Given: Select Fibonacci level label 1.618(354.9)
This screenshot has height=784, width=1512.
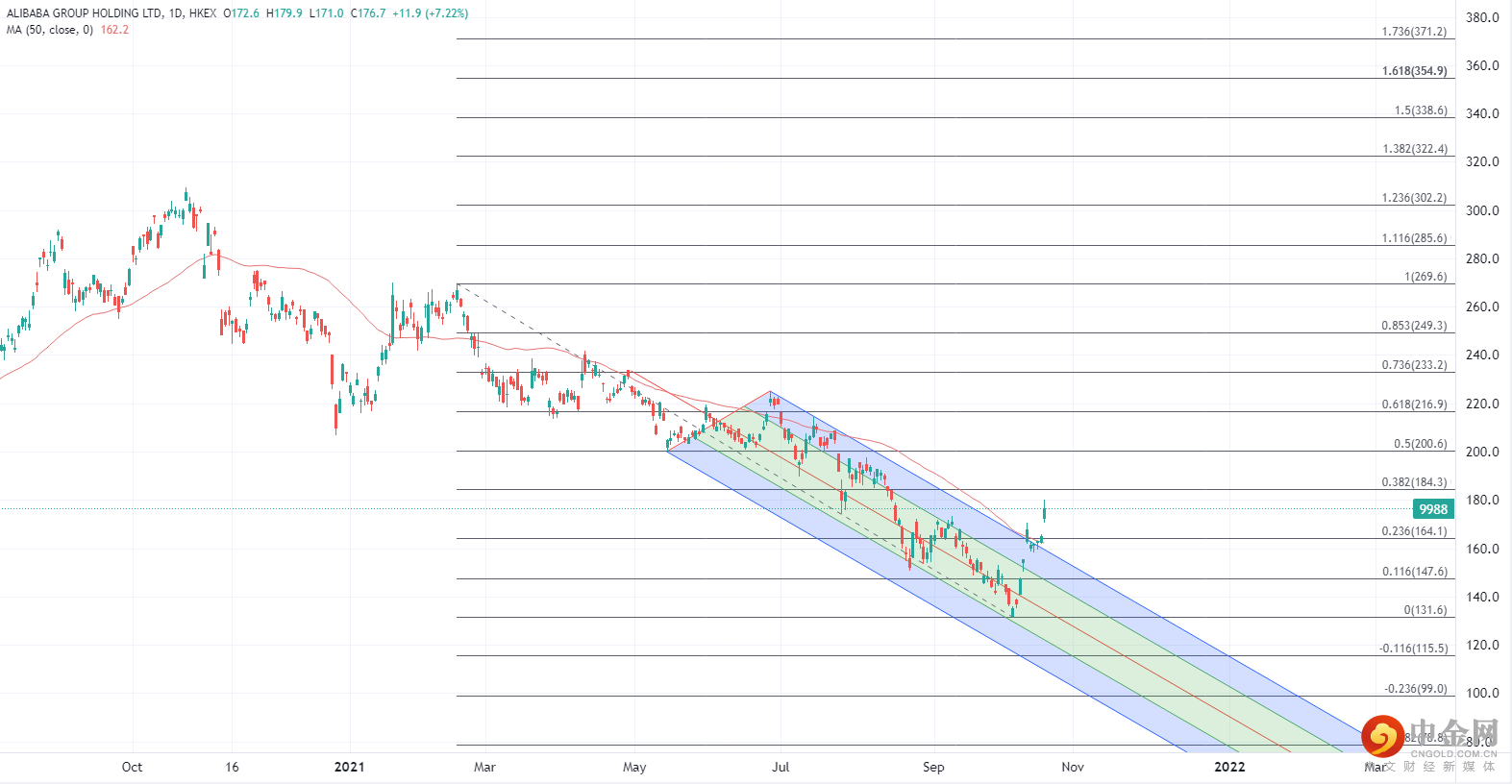Looking at the screenshot, I should [x=1414, y=71].
